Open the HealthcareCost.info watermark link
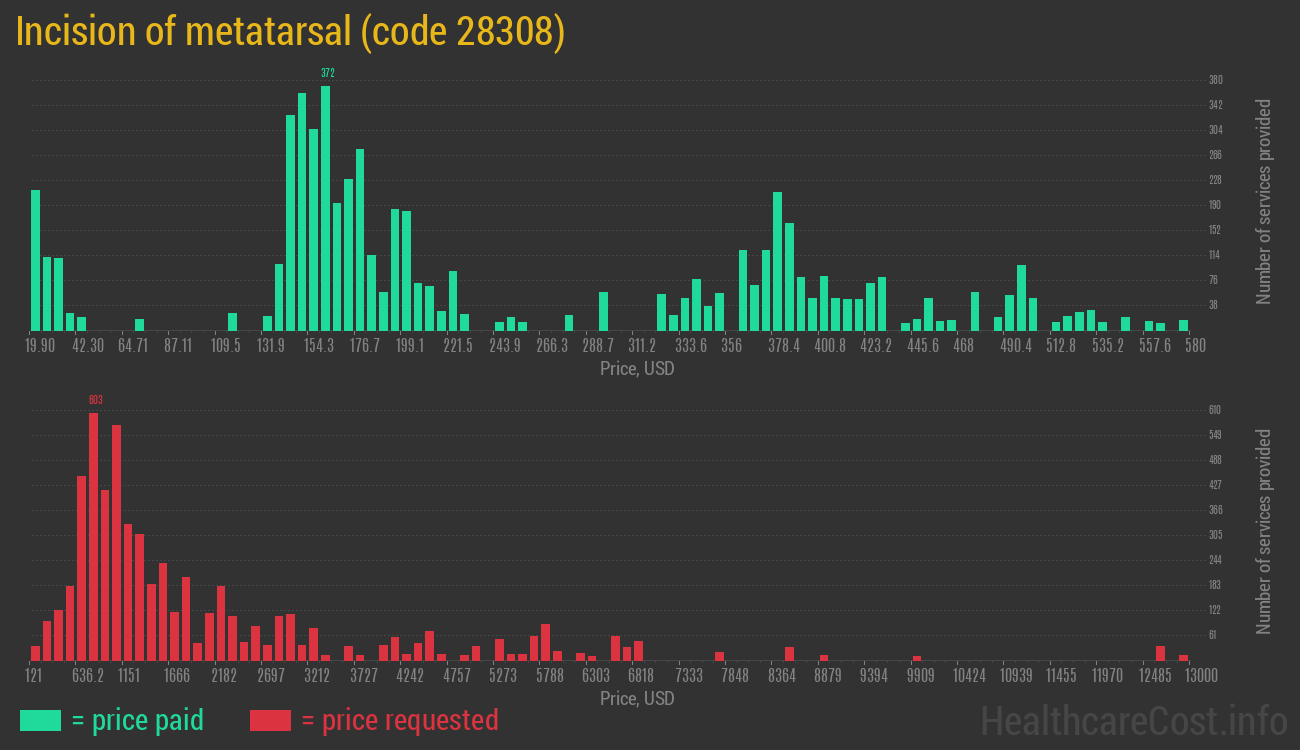Image resolution: width=1300 pixels, height=750 pixels. click(1133, 720)
